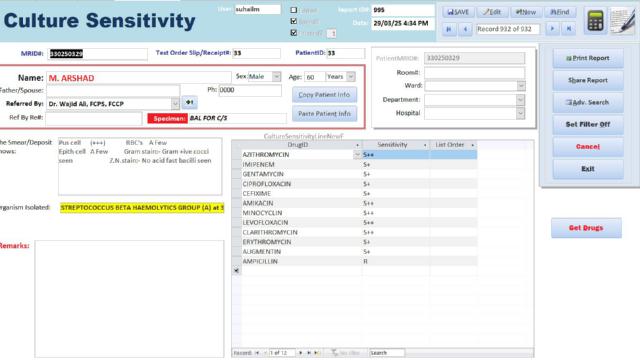This screenshot has height=360, width=640.
Task: Click the row selector beside AZITHROMYCIN
Action: 236,155
